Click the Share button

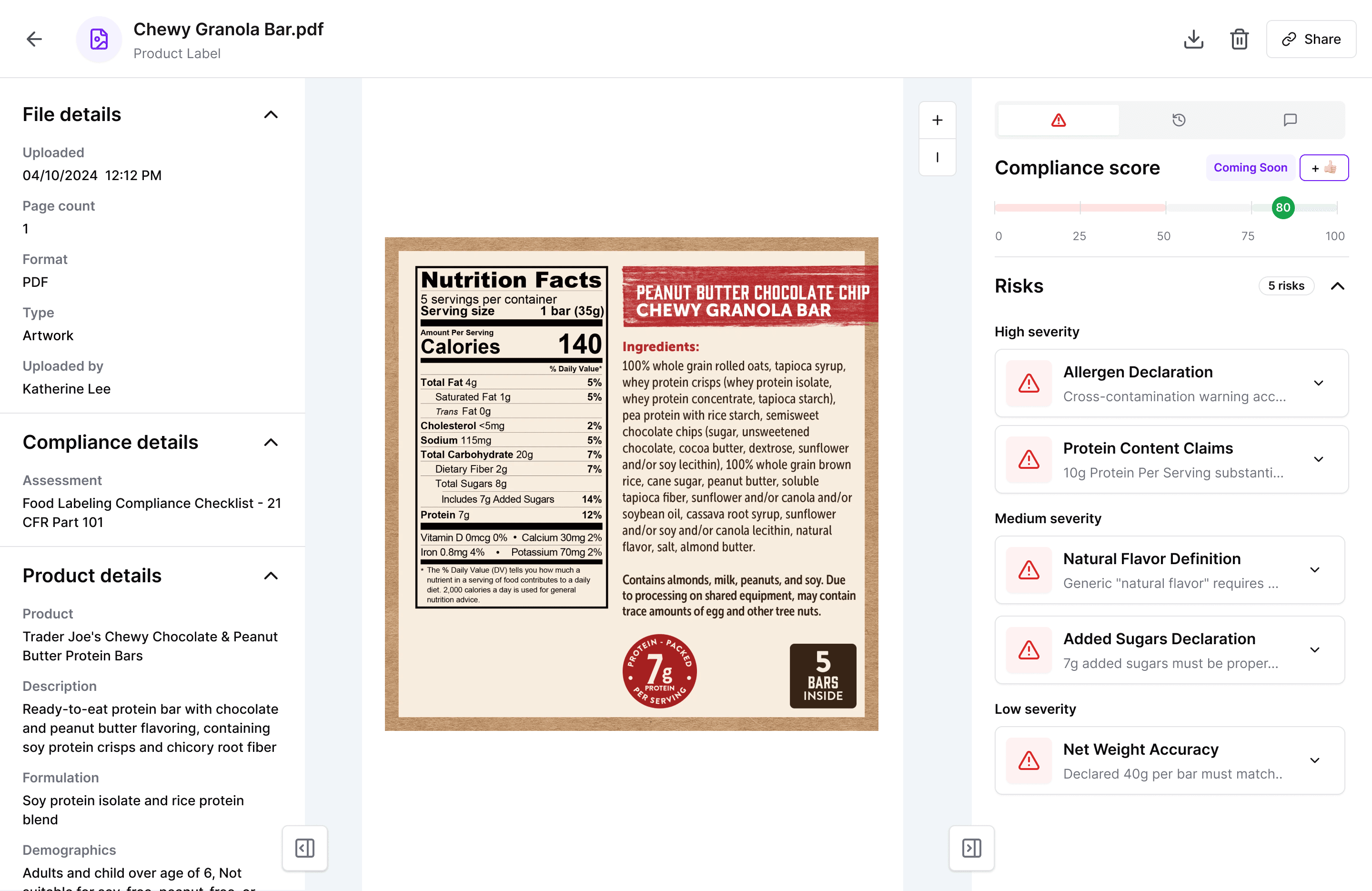point(1311,39)
